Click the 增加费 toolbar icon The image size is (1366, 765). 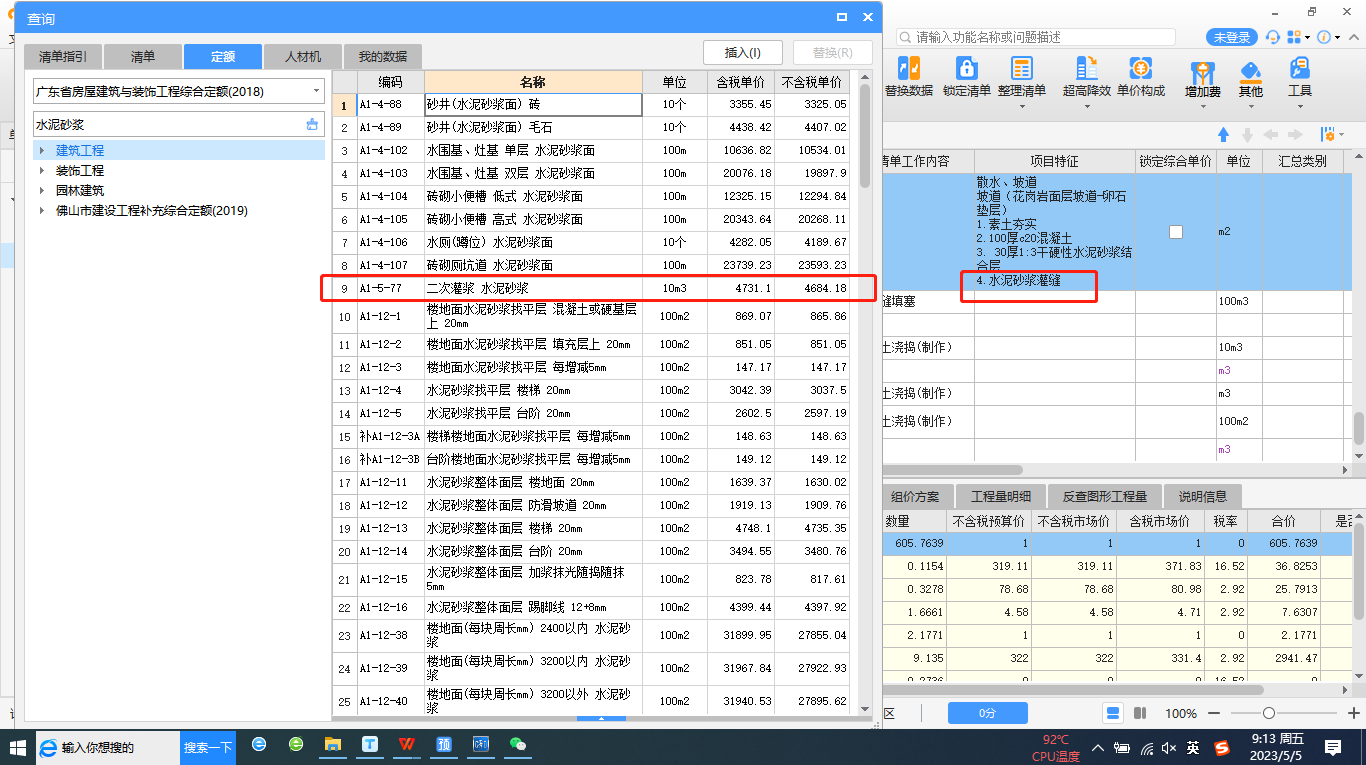point(1203,72)
